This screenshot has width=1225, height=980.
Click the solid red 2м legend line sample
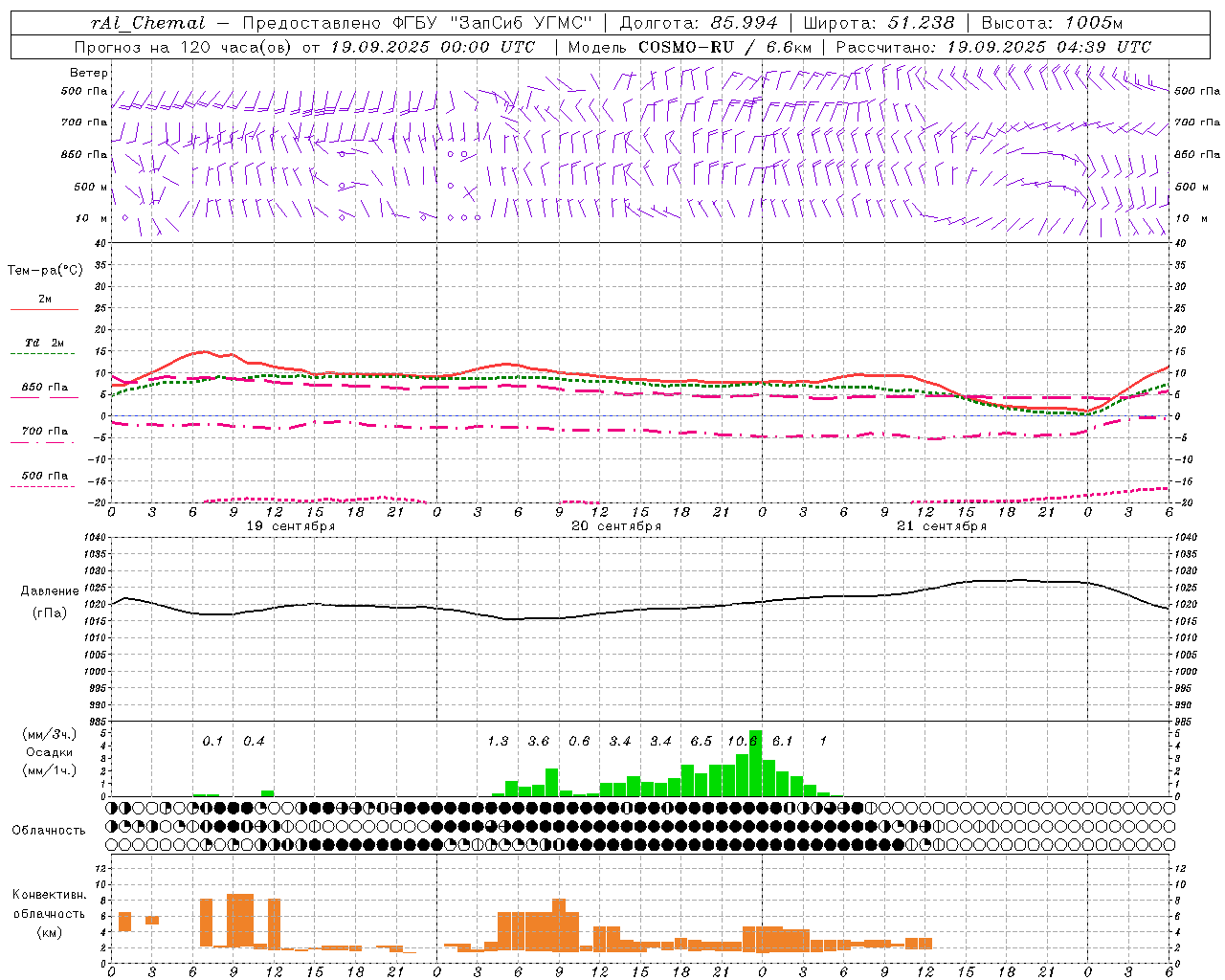pos(44,310)
